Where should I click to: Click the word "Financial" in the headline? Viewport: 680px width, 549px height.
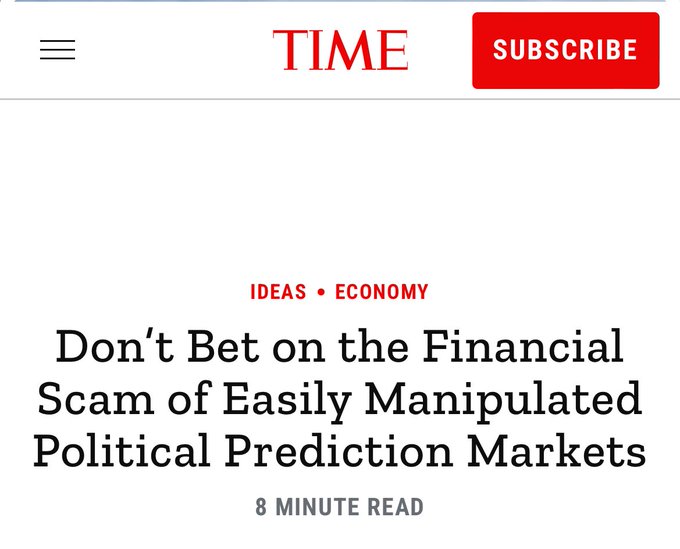[524, 347]
